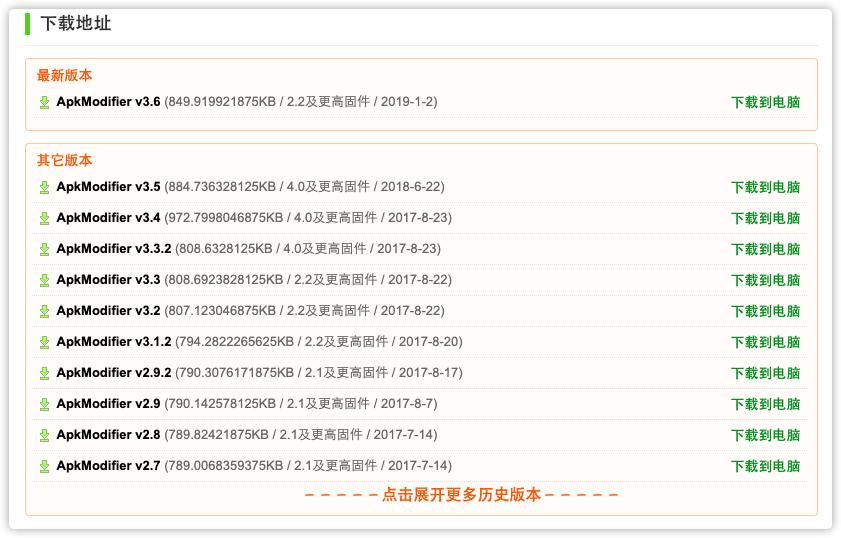Open the ApkModifier v3.5 title link

(x=108, y=187)
